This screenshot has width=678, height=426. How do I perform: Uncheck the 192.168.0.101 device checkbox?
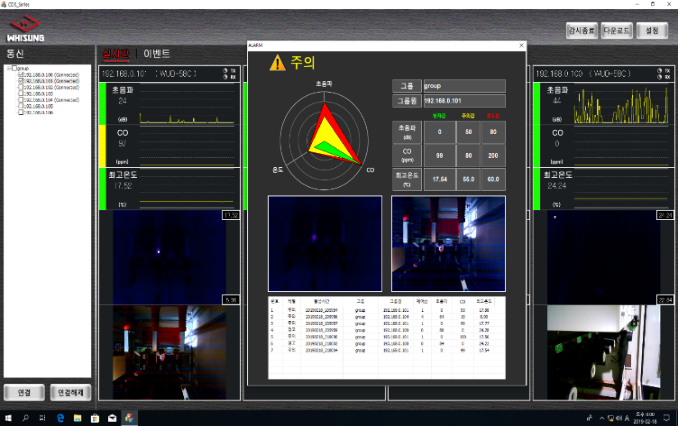point(21,81)
